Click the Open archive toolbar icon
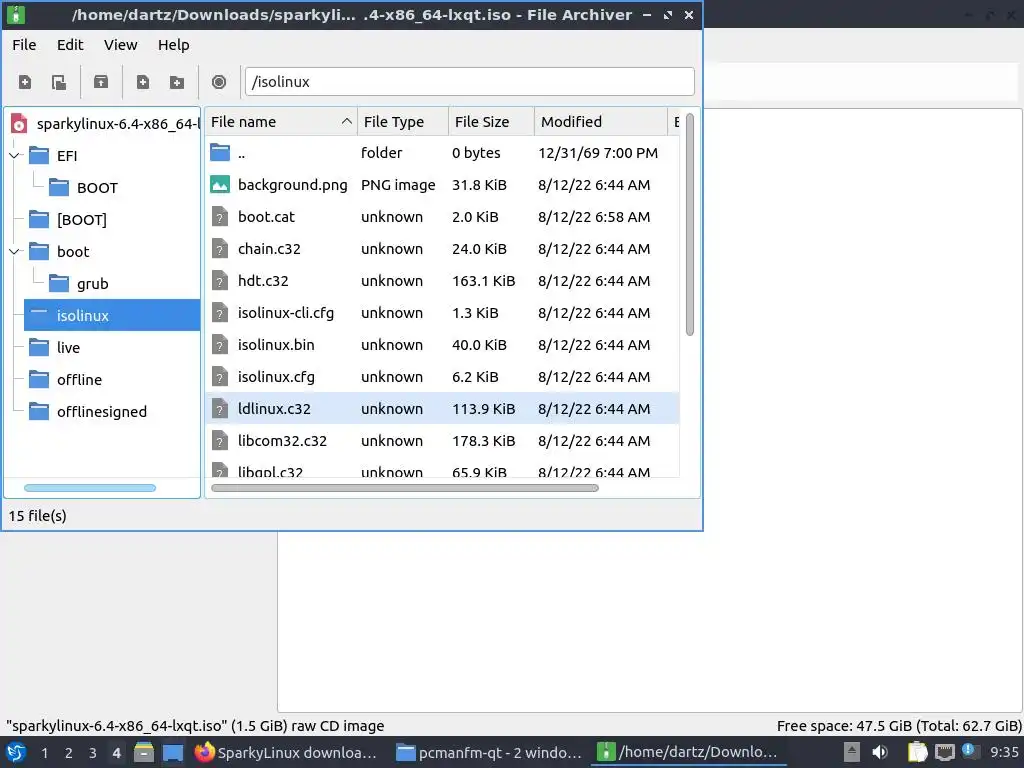 (x=59, y=82)
